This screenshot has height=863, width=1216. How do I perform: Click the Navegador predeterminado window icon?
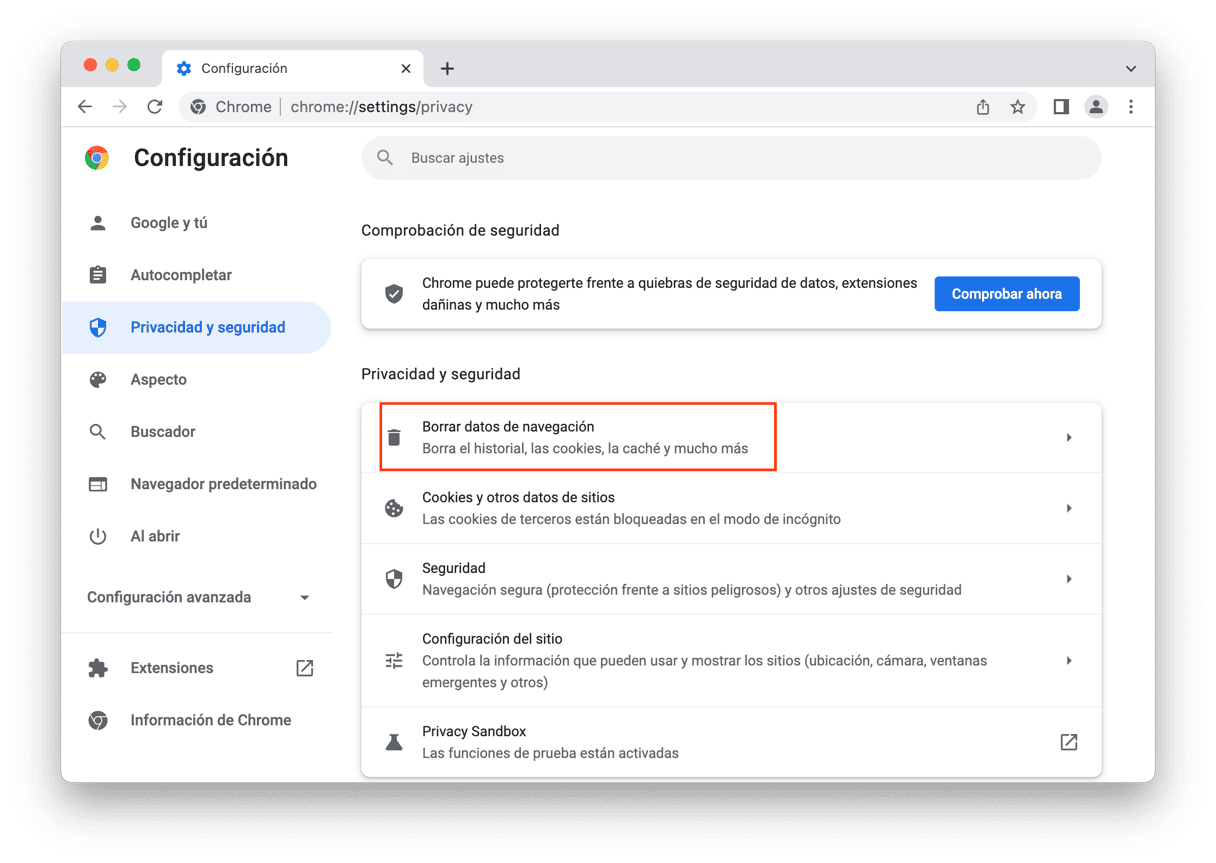(98, 484)
